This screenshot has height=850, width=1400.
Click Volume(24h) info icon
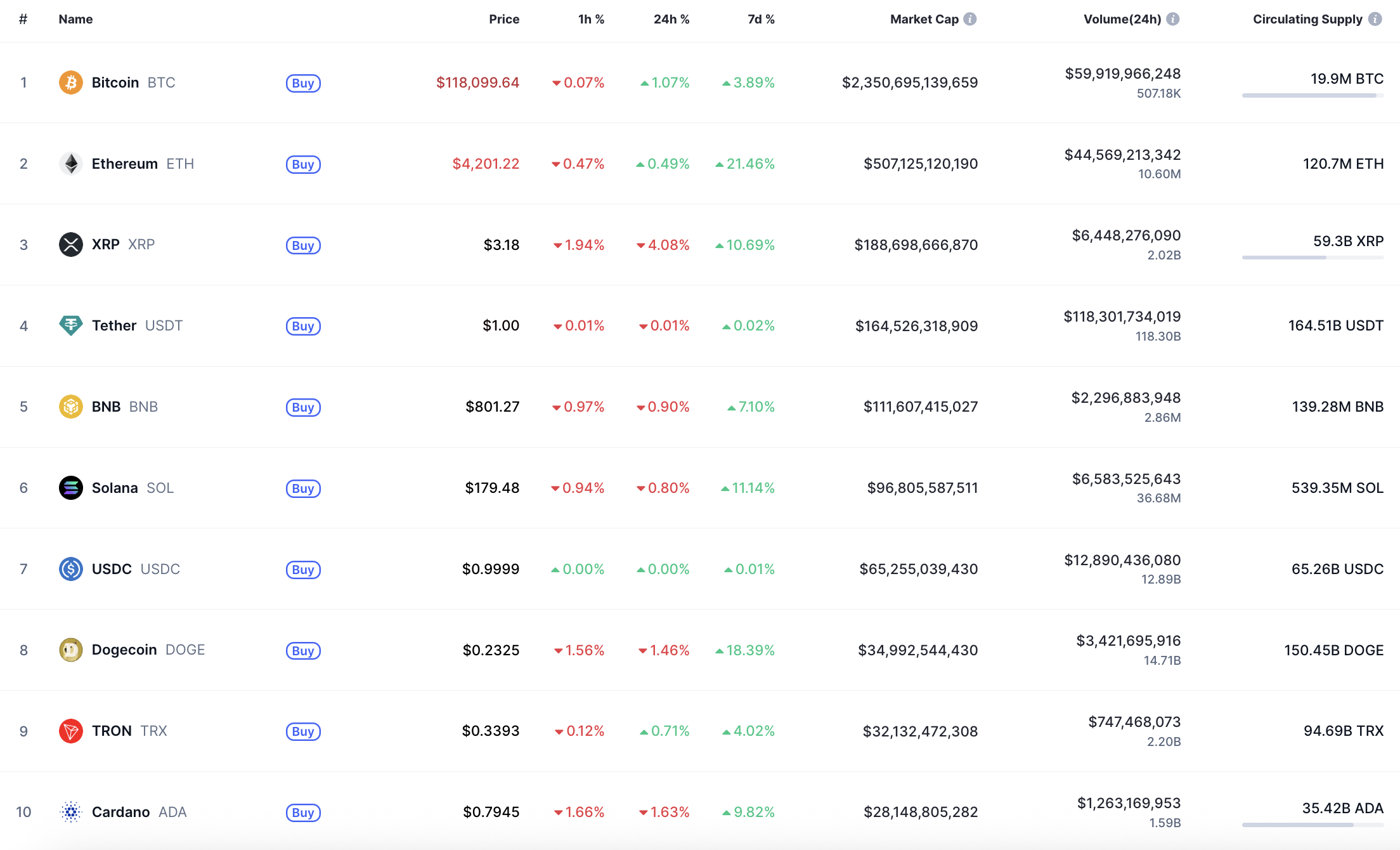click(x=1172, y=19)
